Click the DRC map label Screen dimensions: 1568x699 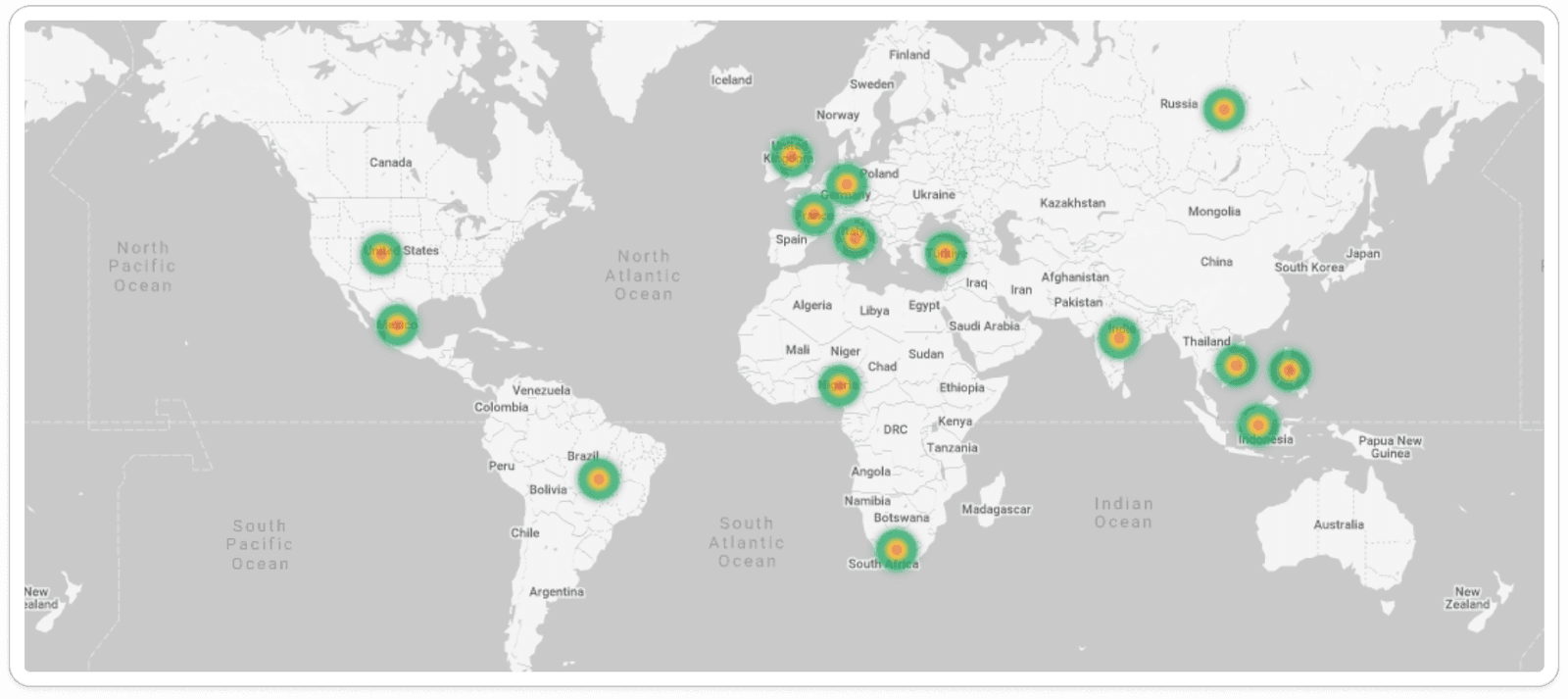(895, 429)
